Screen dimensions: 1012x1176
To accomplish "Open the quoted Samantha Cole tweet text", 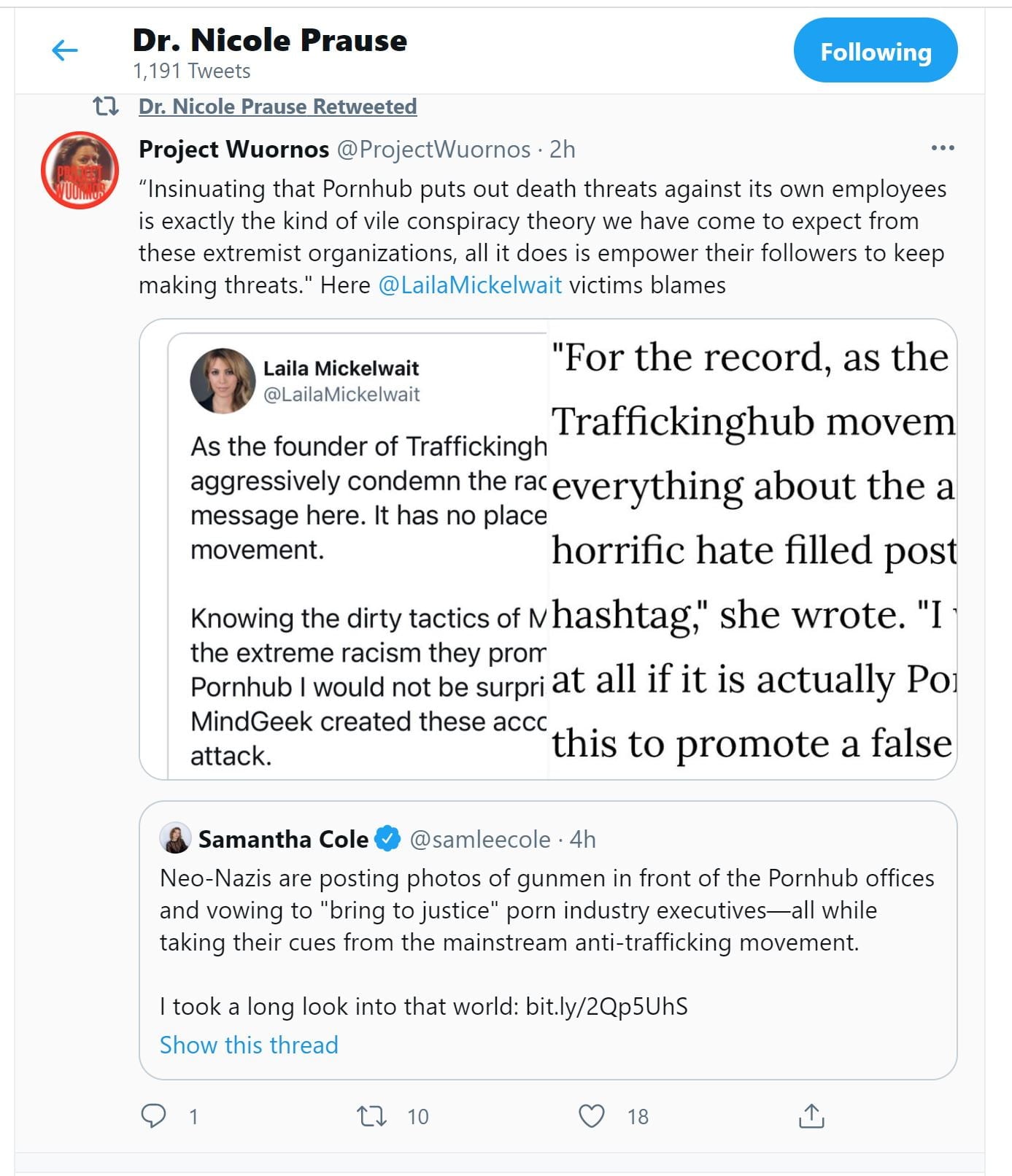I will point(510,910).
